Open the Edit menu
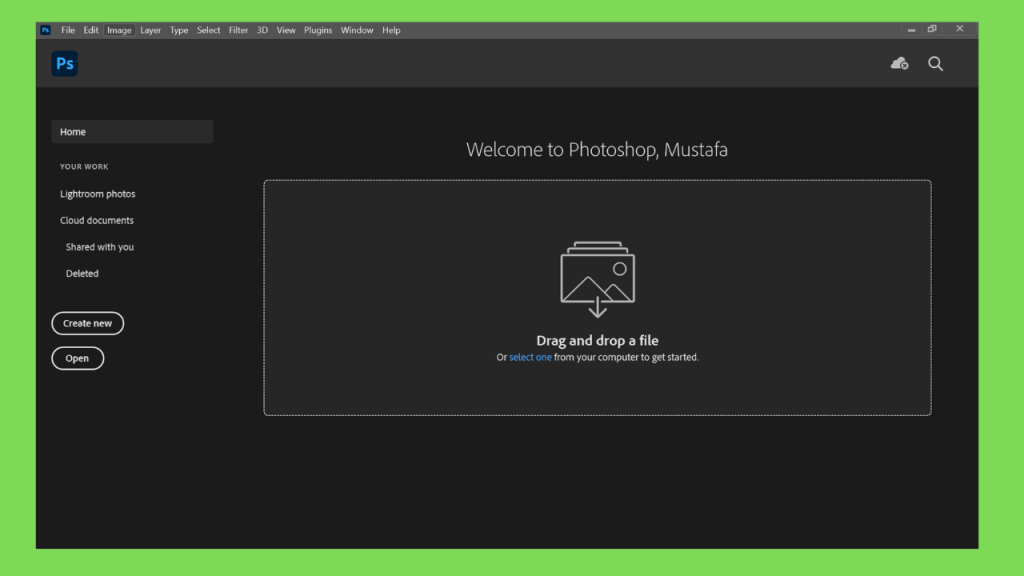1024x576 pixels. (x=91, y=30)
